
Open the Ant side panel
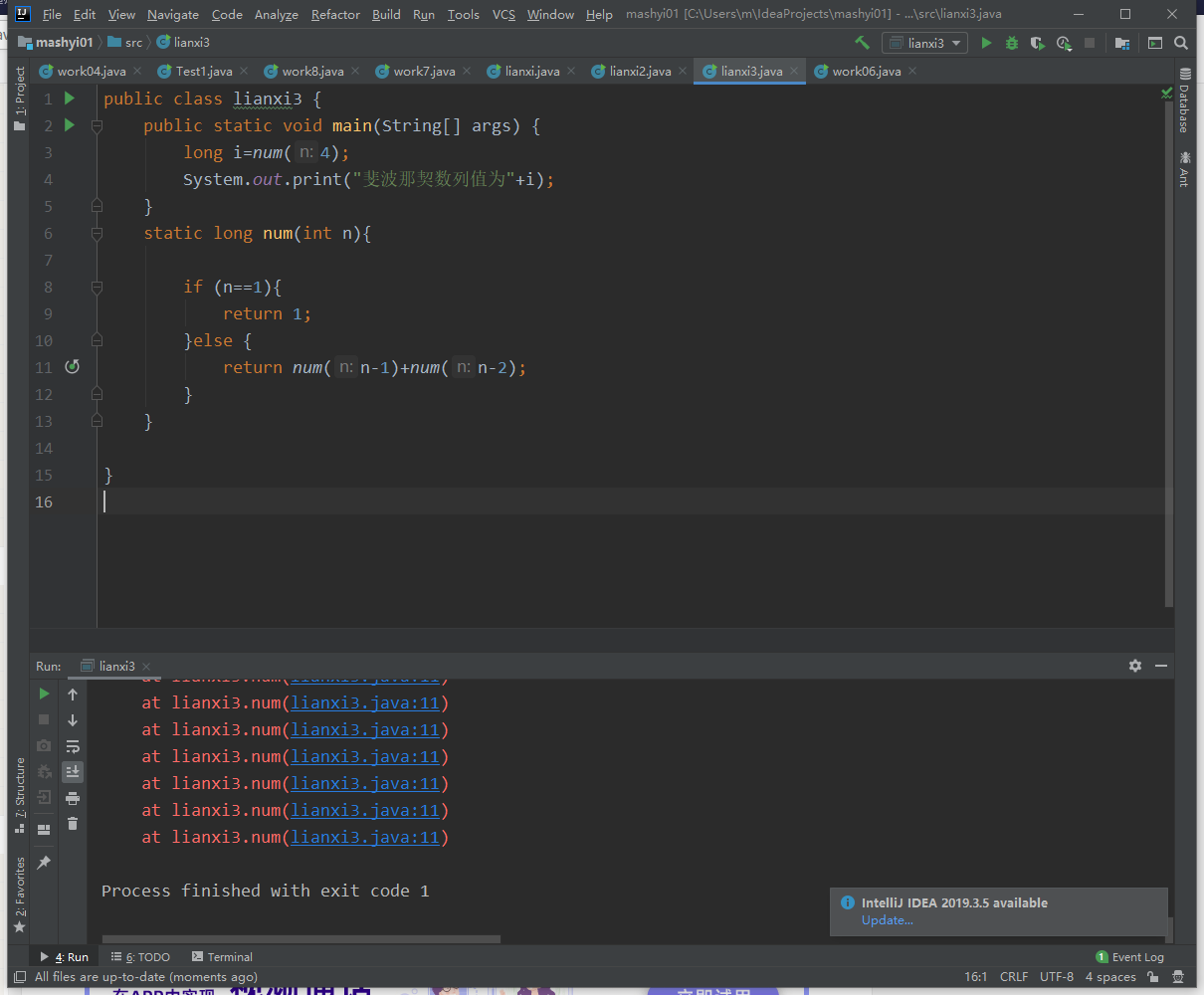pyautogui.click(x=1185, y=168)
